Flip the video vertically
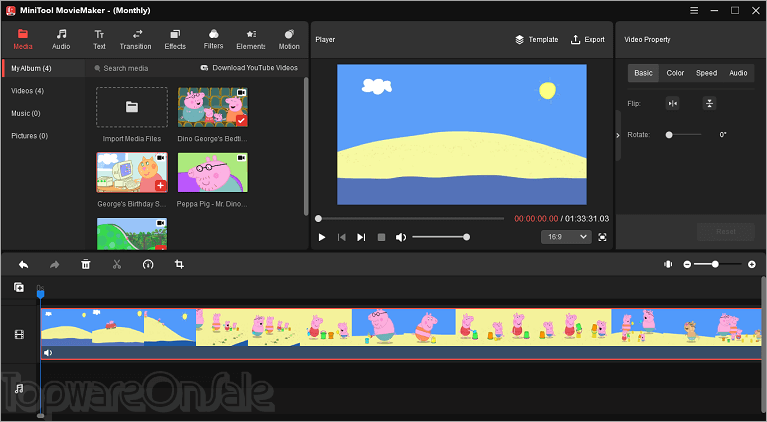 click(709, 104)
